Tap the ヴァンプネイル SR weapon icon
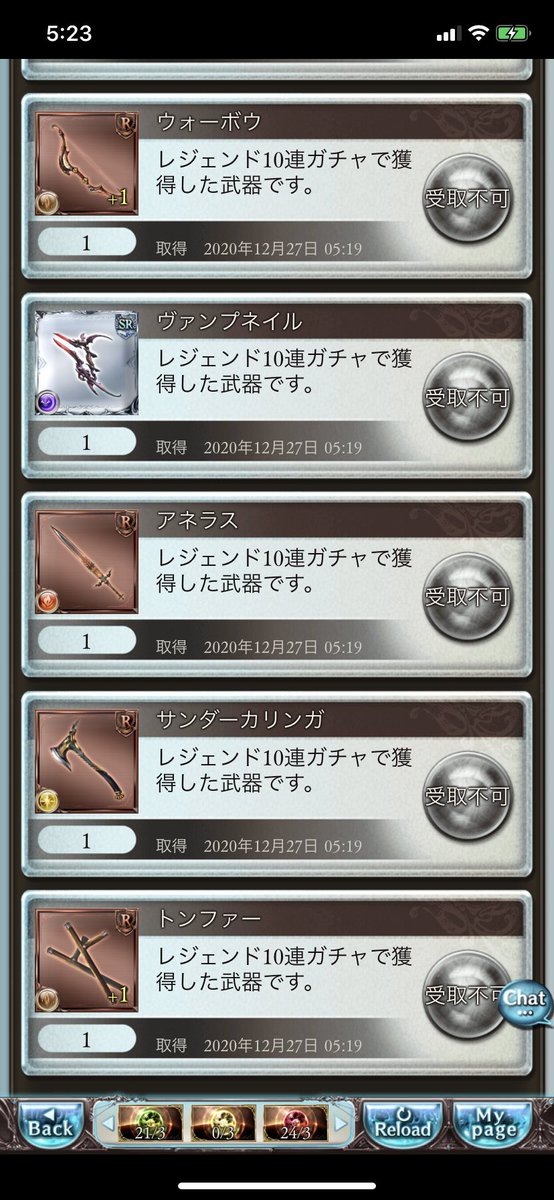 (87, 362)
